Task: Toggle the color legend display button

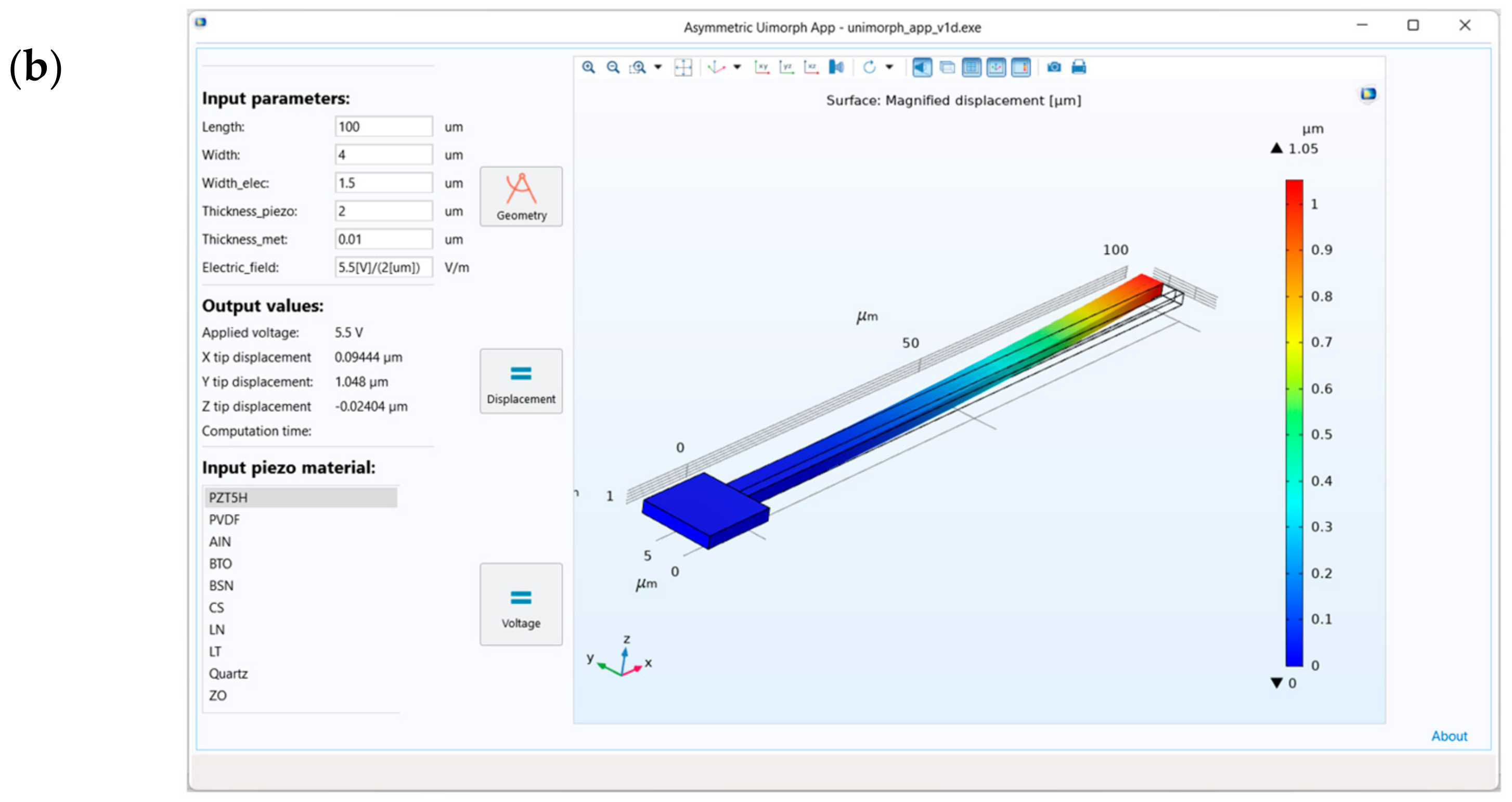Action: click(x=1020, y=68)
